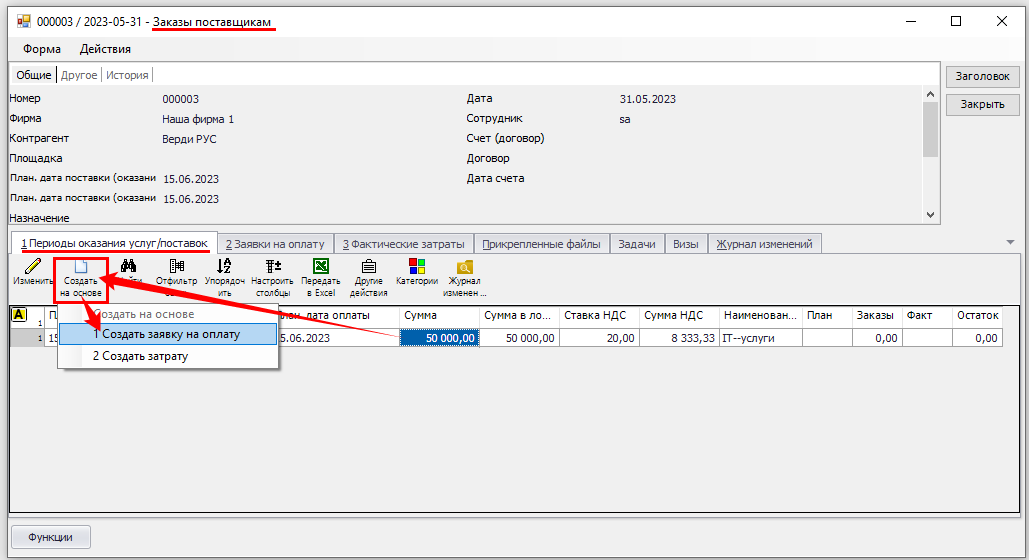This screenshot has width=1029, height=560.
Task: Switch to the Фактические затраты tab
Action: (403, 243)
